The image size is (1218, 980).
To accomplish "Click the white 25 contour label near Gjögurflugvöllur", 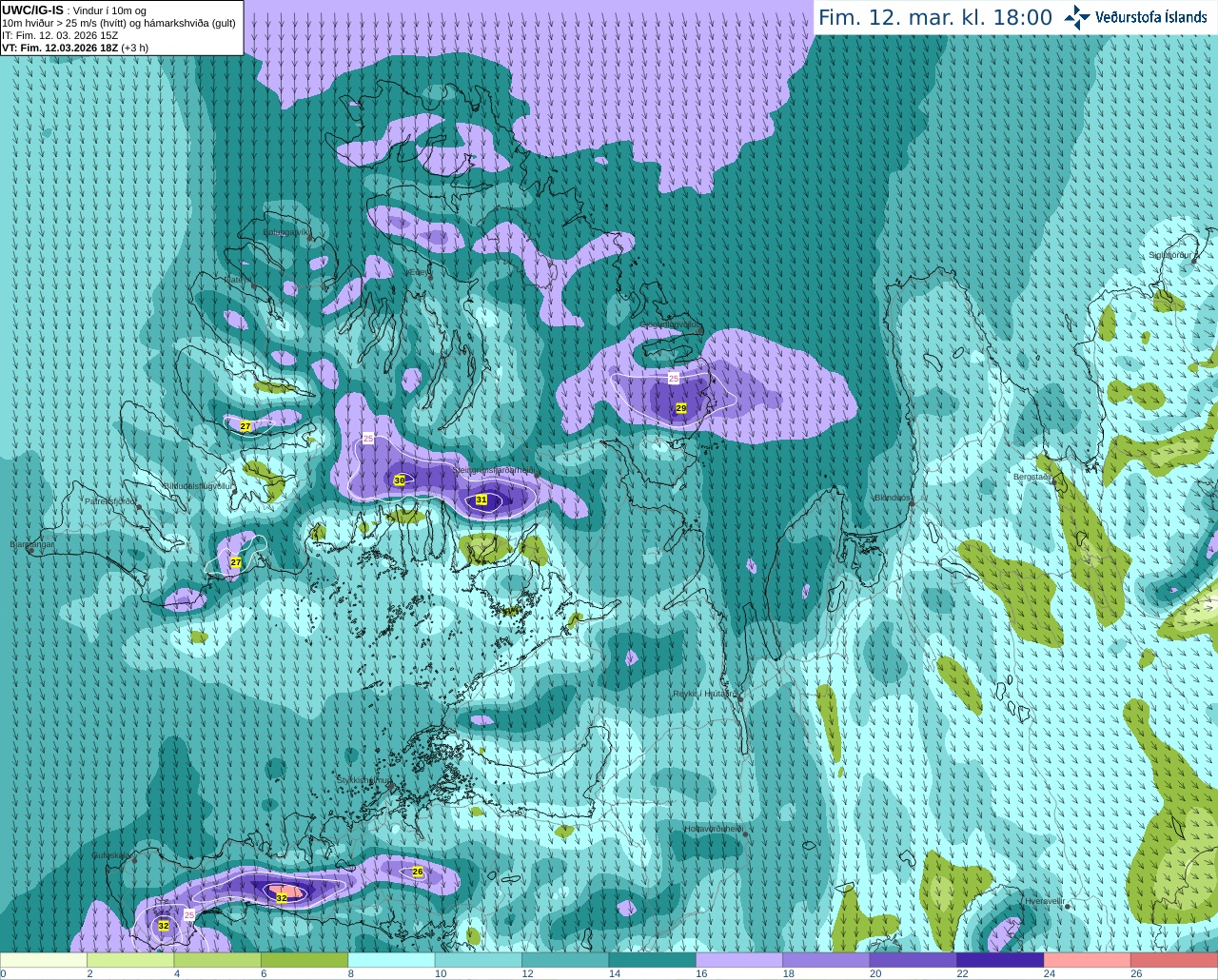I will coord(674,379).
